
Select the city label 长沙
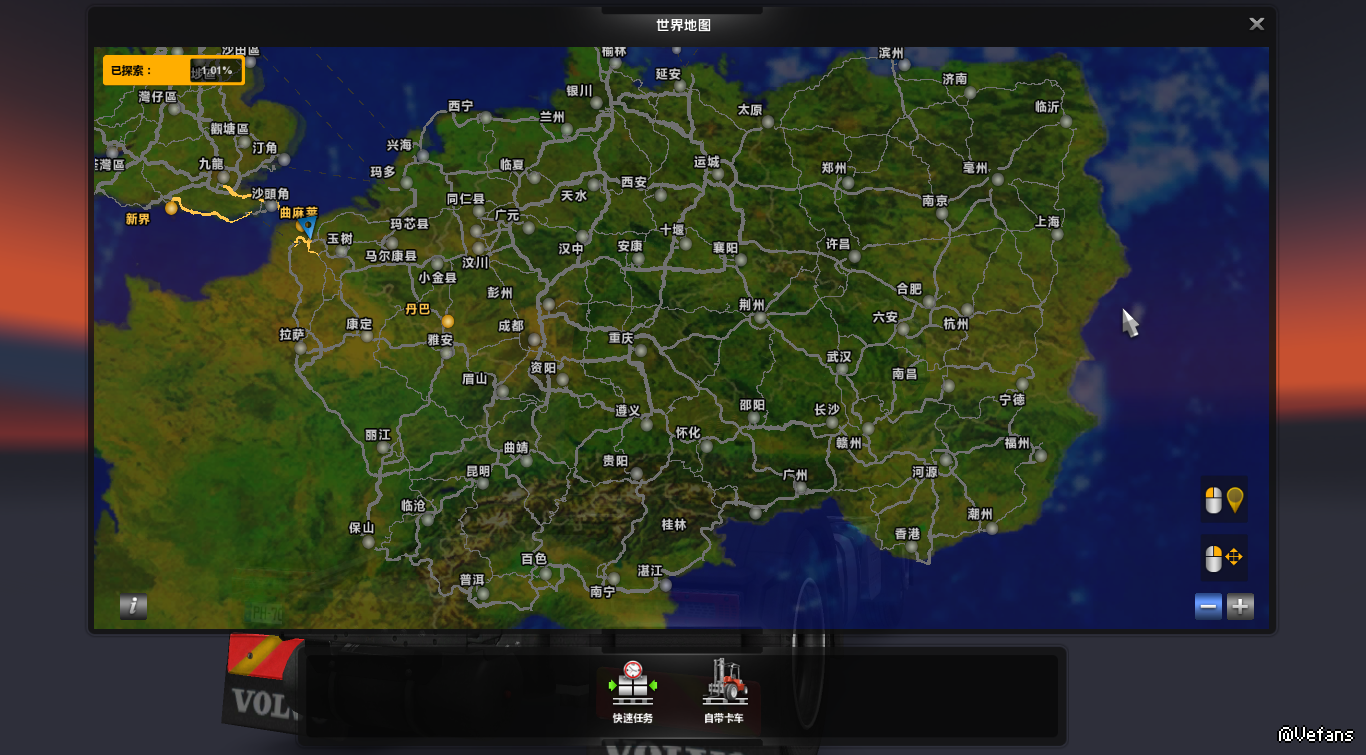tap(827, 410)
